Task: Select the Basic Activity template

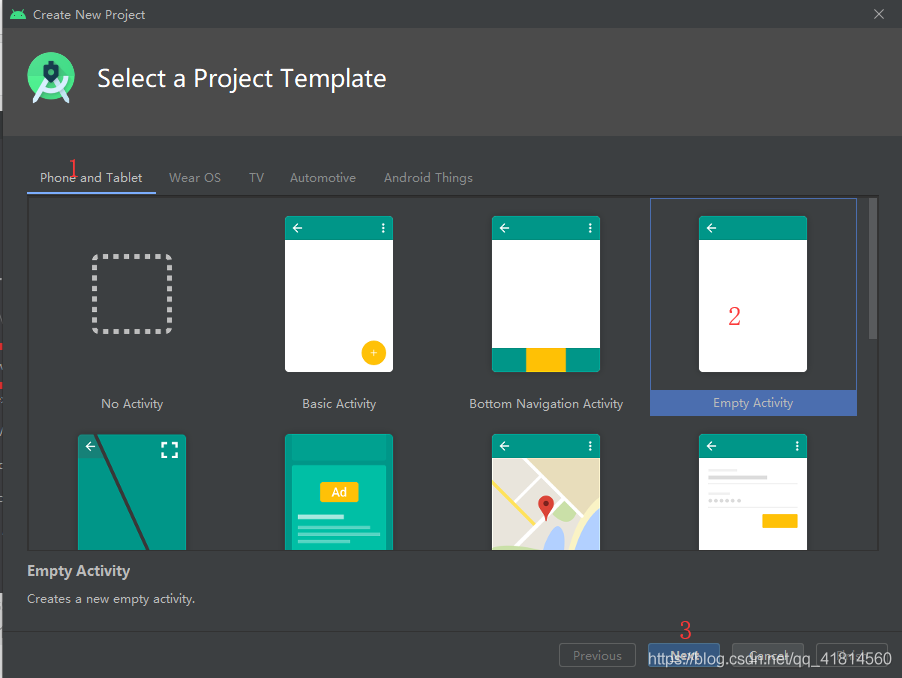Action: 338,293
